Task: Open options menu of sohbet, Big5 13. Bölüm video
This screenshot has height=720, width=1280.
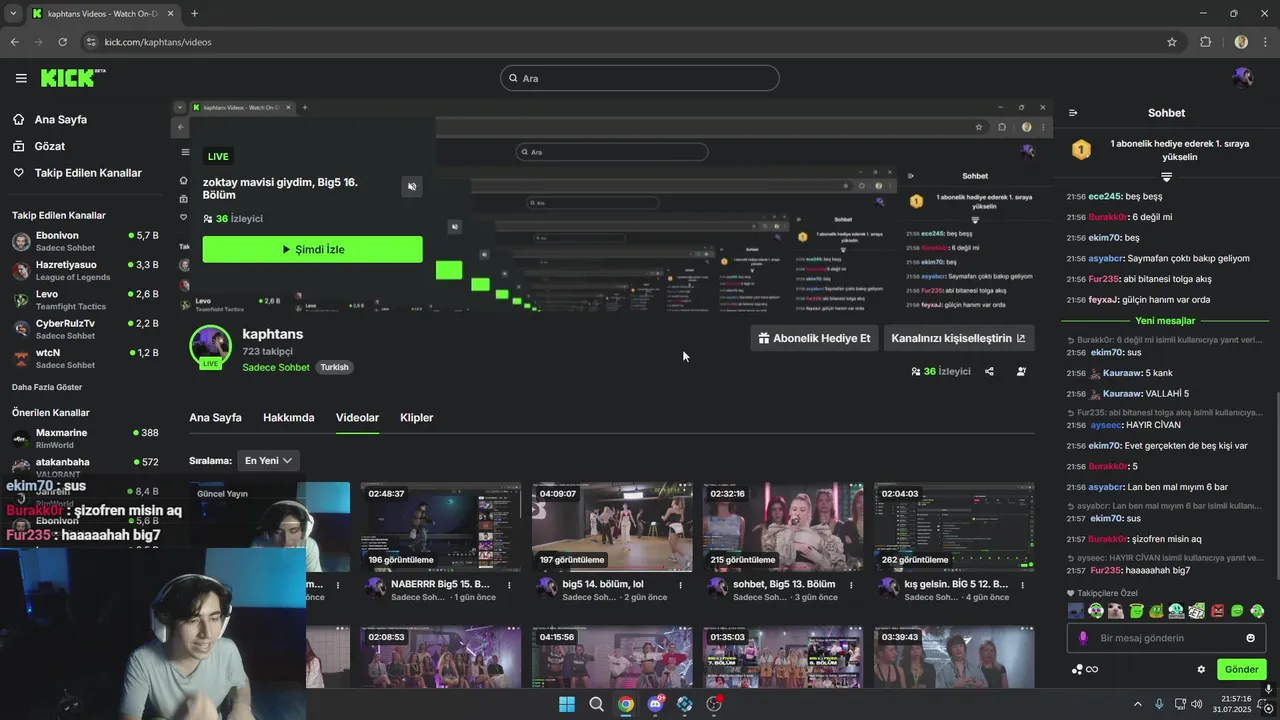Action: (852, 585)
